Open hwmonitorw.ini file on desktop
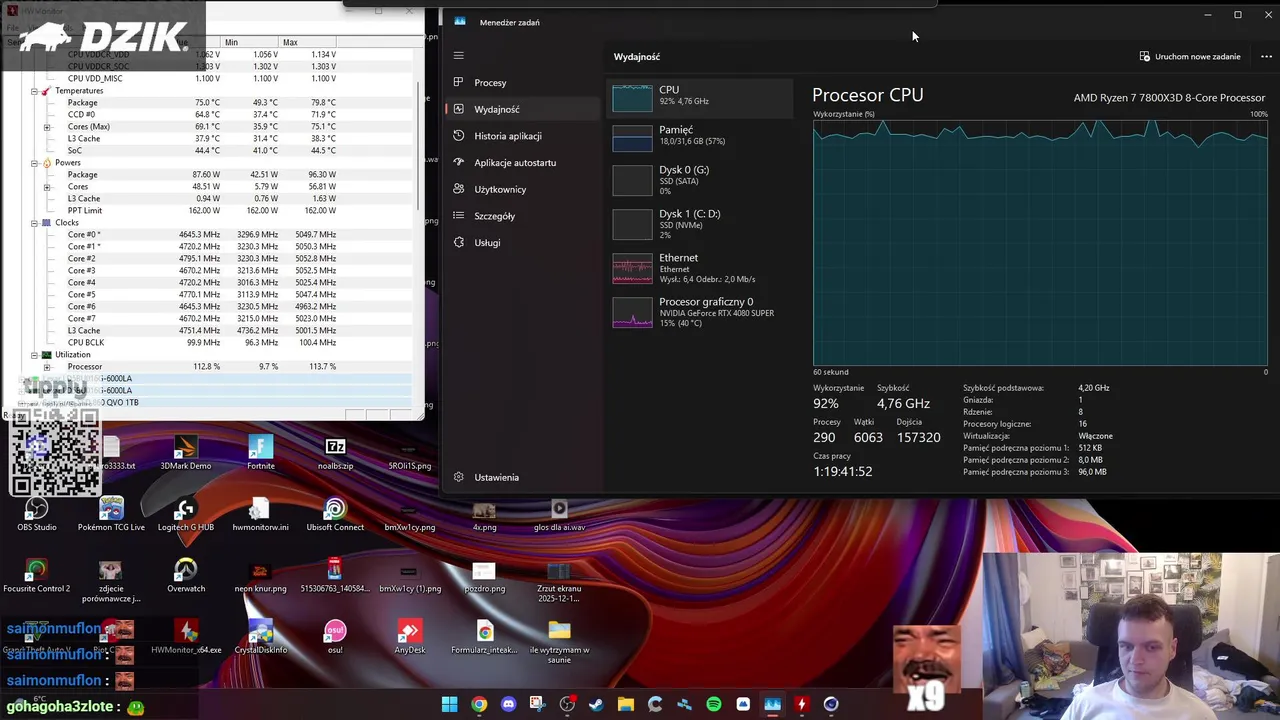1280x720 pixels. tap(261, 515)
